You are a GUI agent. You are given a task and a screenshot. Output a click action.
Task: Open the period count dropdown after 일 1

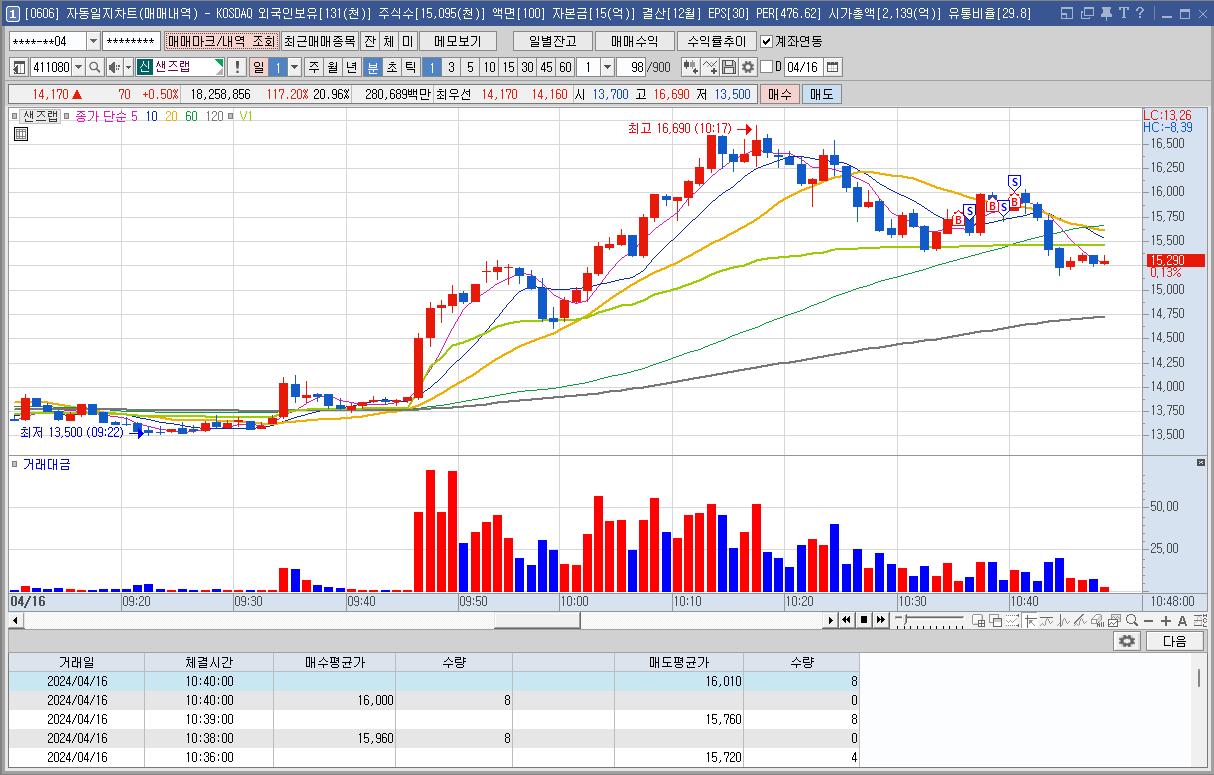click(294, 67)
